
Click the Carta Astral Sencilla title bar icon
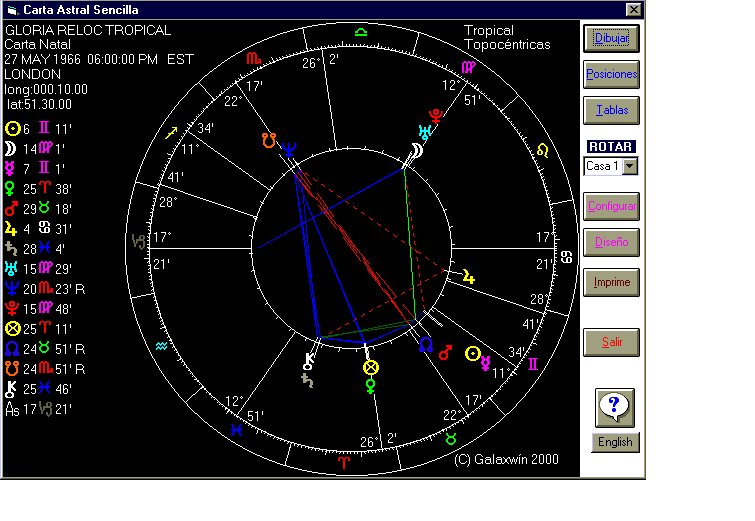pos(12,9)
